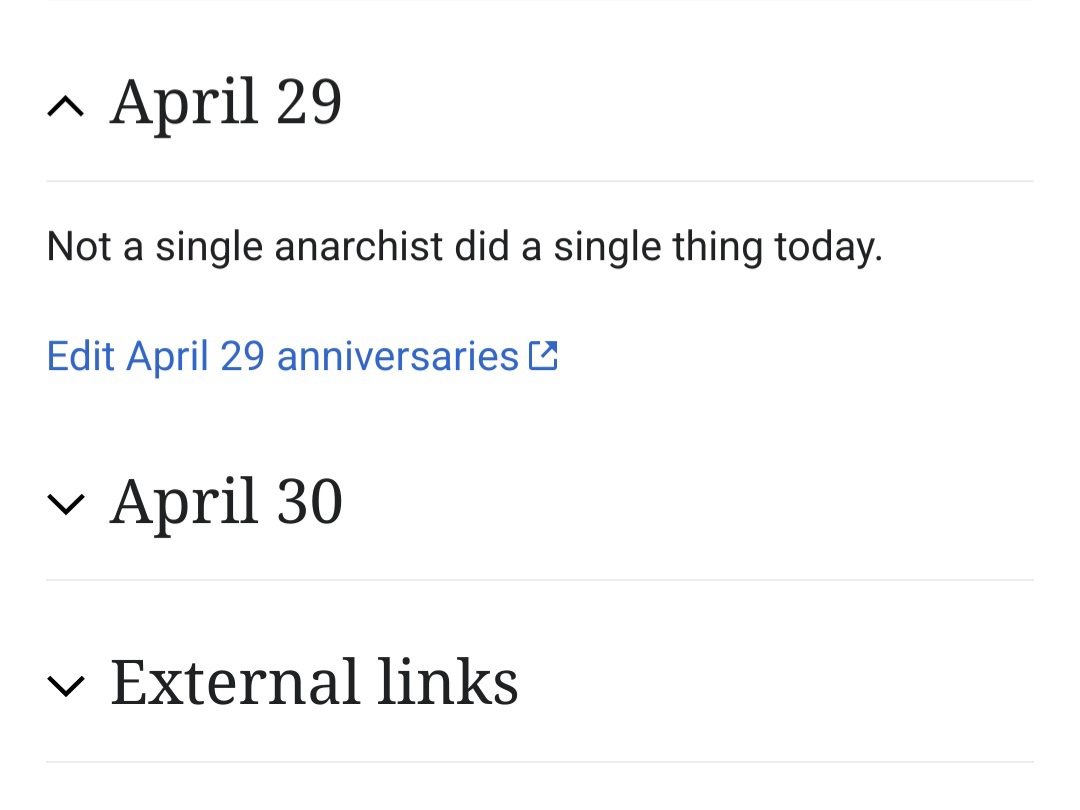The width and height of the screenshot is (1080, 810).
Task: Click the "April 30" heading title
Action: [226, 502]
